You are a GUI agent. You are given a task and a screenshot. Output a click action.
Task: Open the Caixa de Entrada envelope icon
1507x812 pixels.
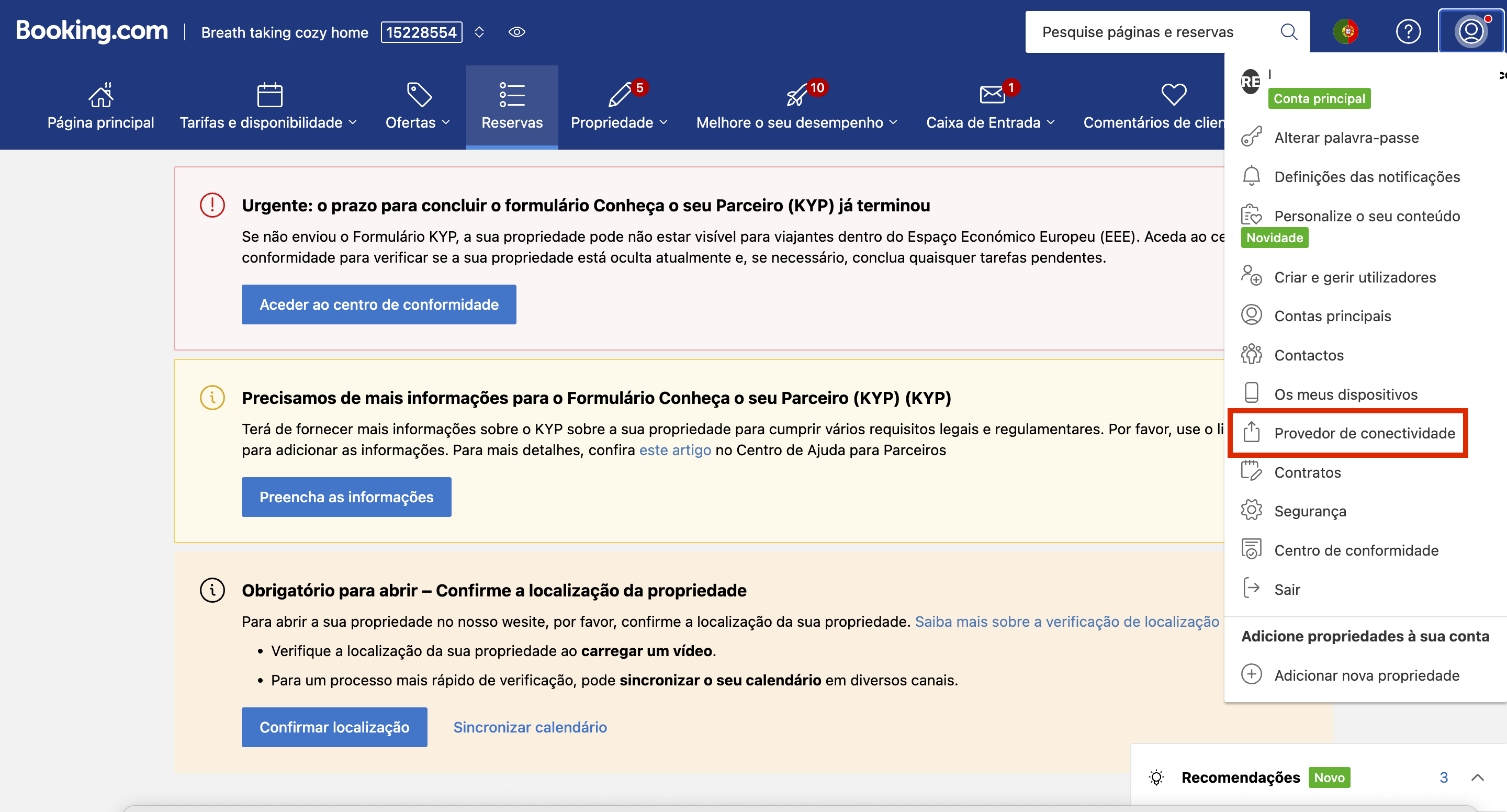point(992,95)
